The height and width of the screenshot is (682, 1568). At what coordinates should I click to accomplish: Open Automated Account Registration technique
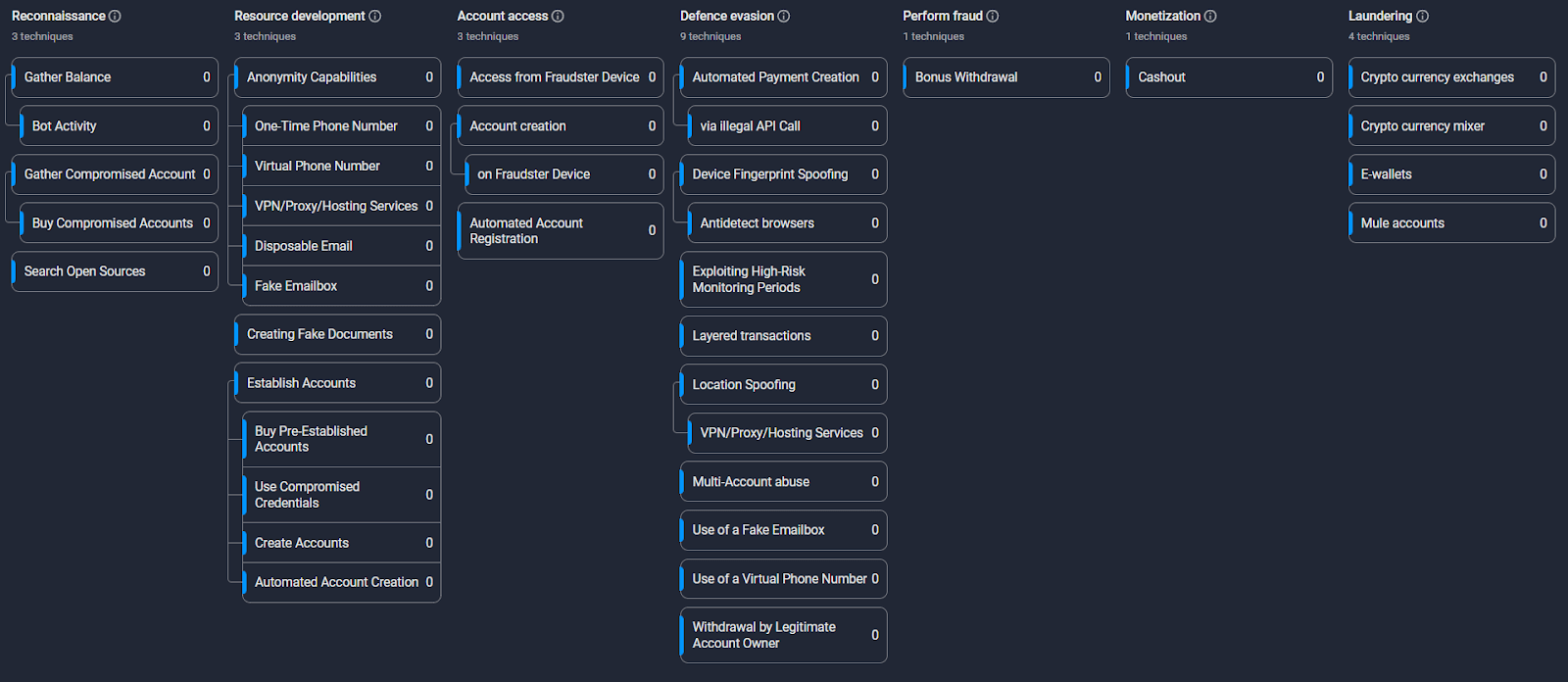(x=560, y=231)
